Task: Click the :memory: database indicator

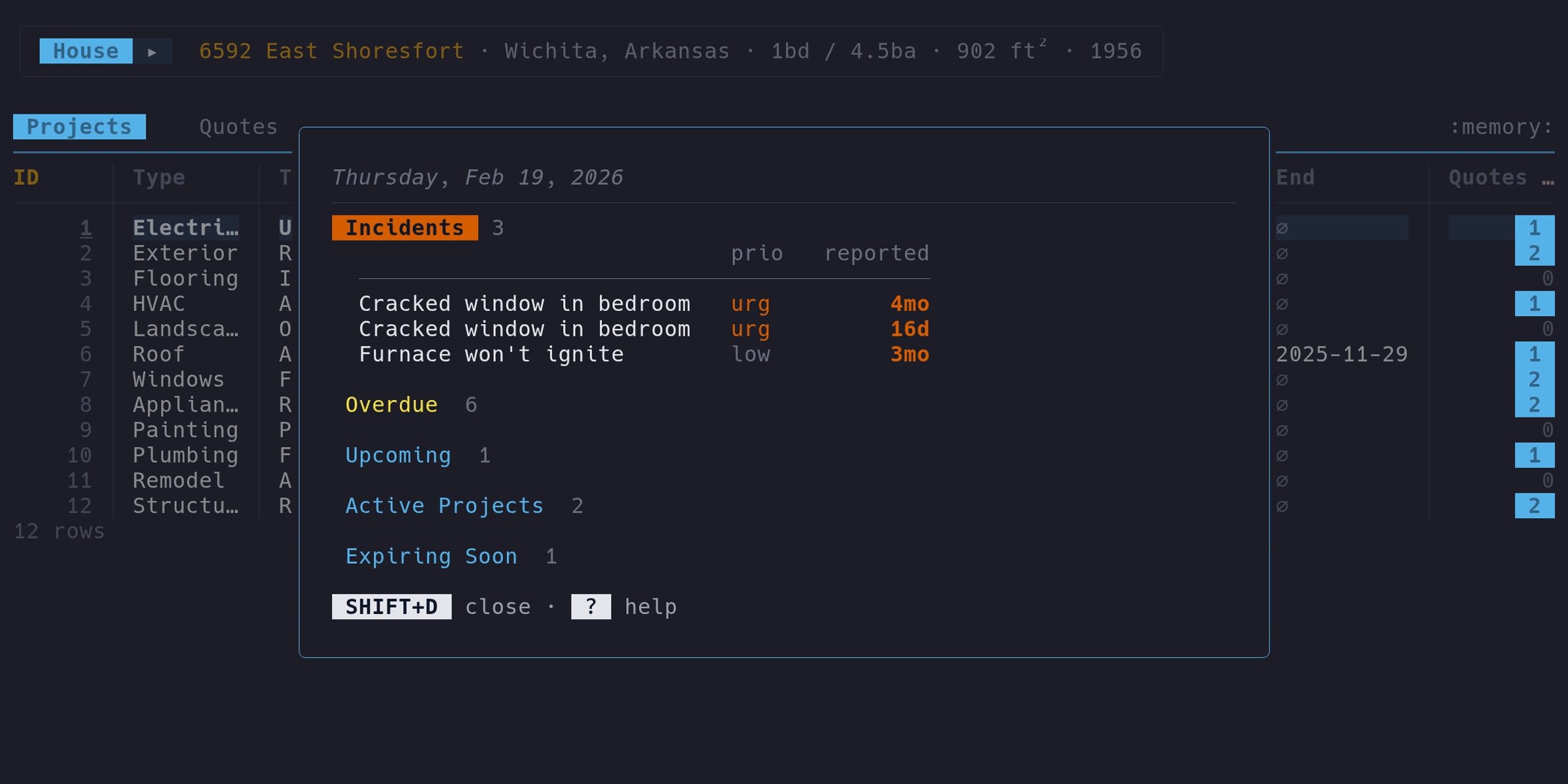Action: (1498, 127)
